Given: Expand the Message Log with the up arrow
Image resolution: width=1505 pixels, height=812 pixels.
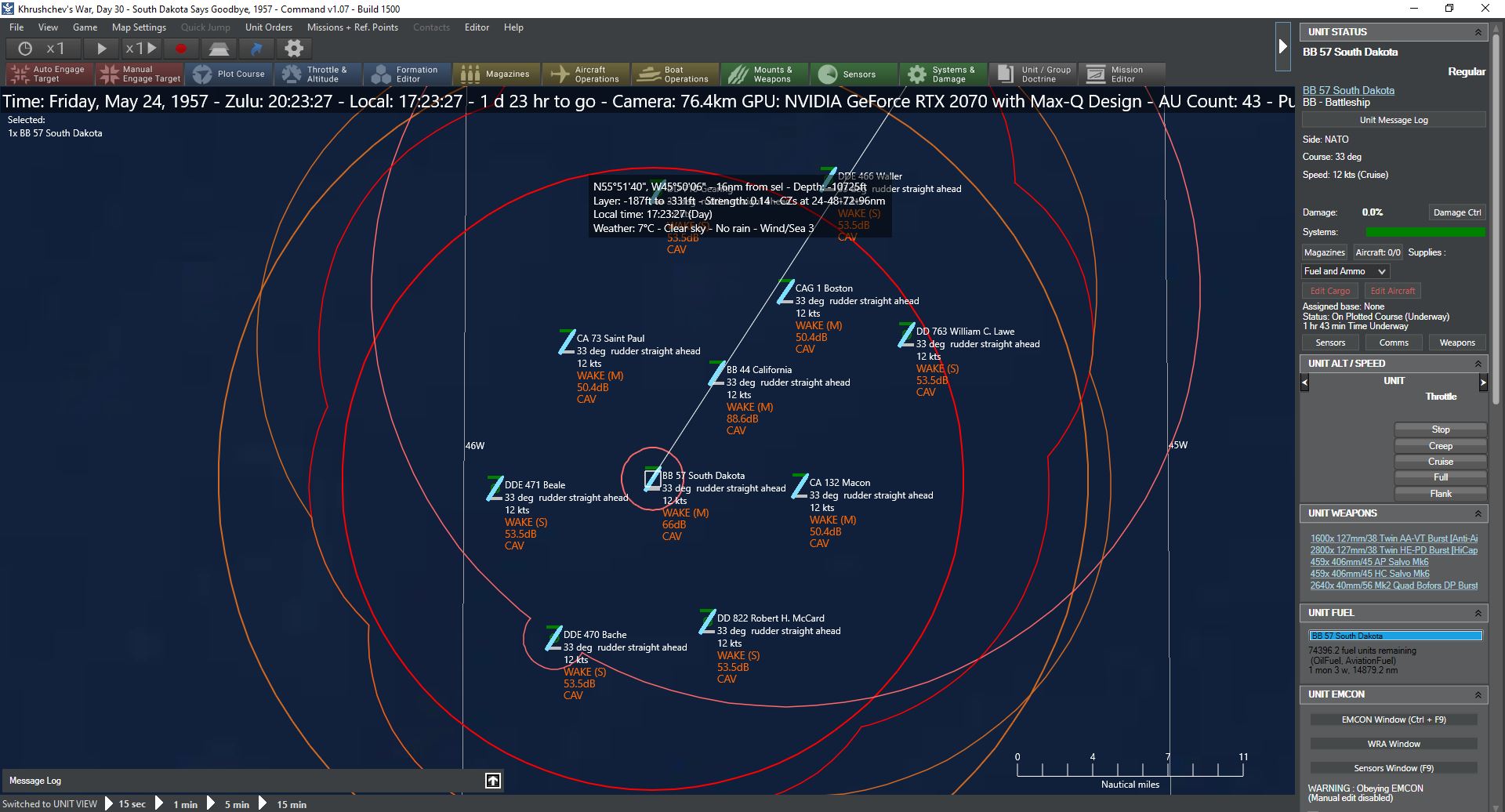Looking at the screenshot, I should [493, 780].
